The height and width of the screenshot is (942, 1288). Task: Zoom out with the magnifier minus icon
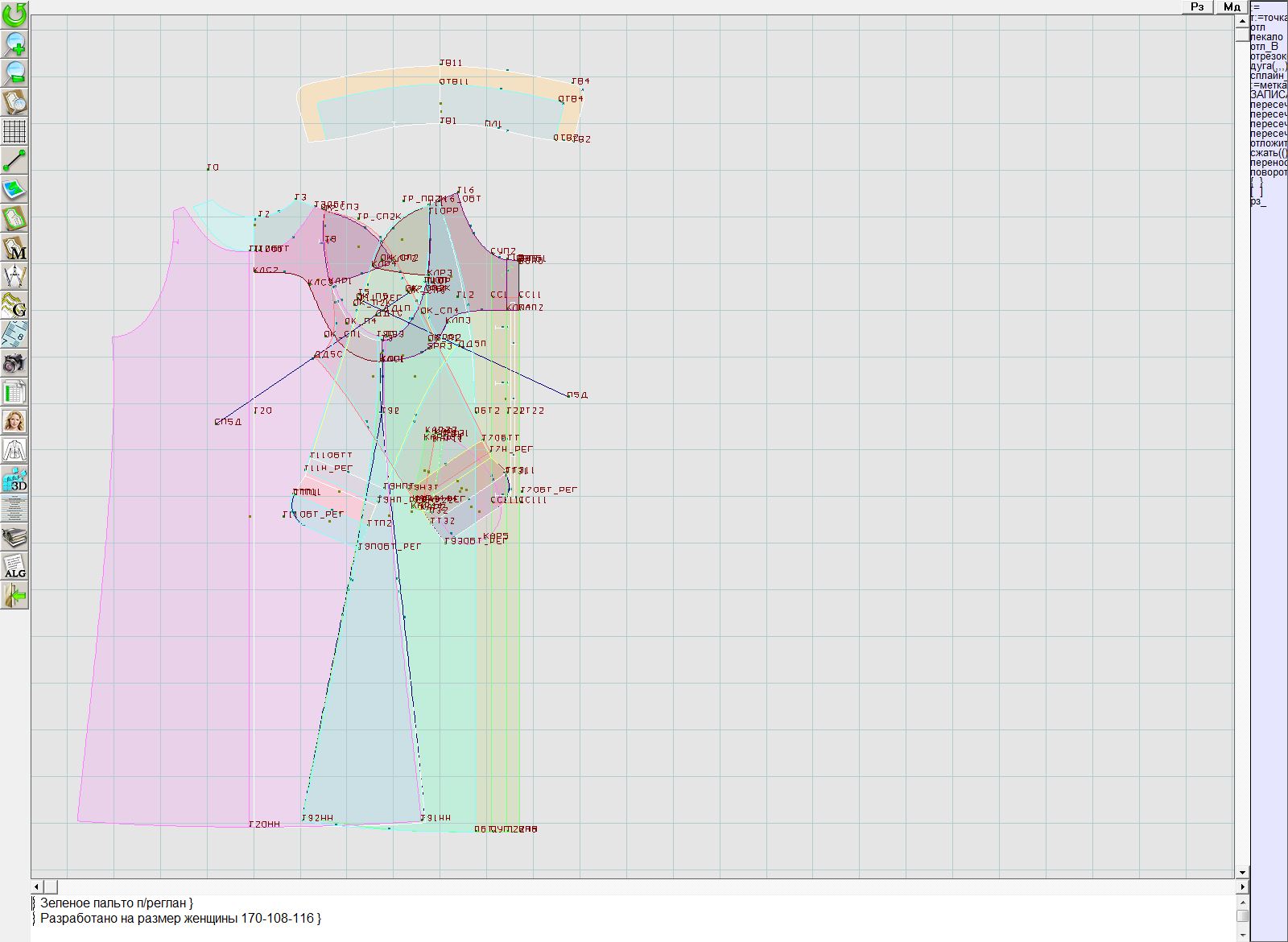click(x=14, y=72)
